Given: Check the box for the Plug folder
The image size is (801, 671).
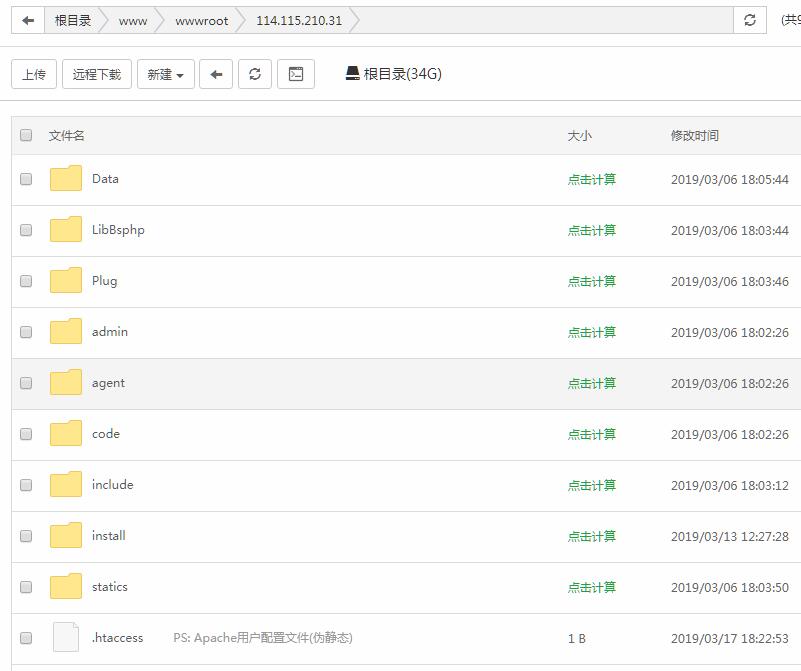Looking at the screenshot, I should coord(26,281).
